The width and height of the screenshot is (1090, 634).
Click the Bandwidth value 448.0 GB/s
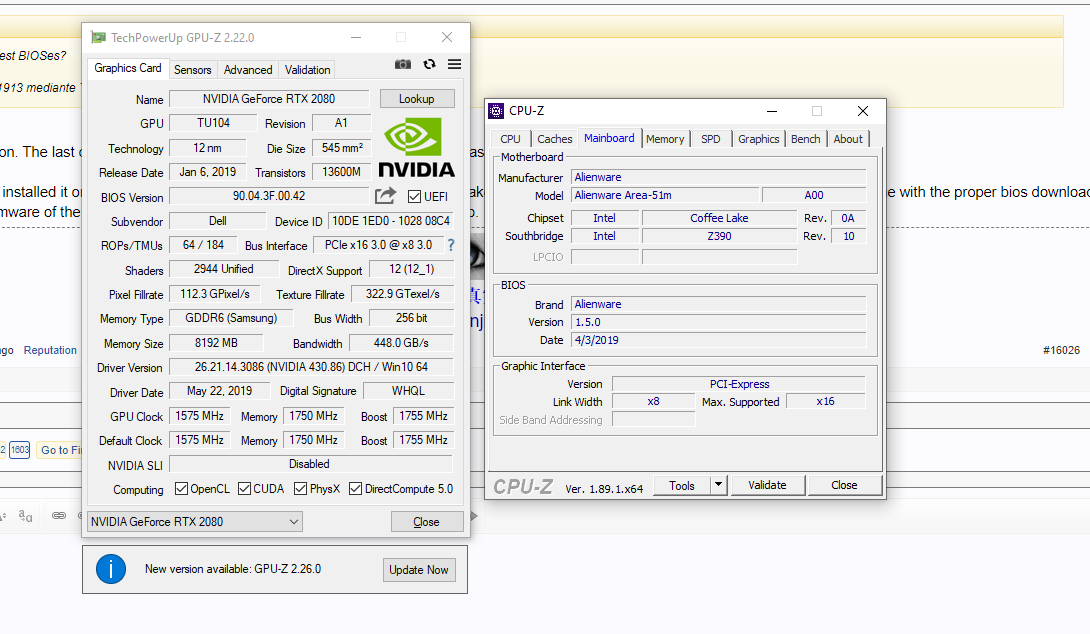401,343
